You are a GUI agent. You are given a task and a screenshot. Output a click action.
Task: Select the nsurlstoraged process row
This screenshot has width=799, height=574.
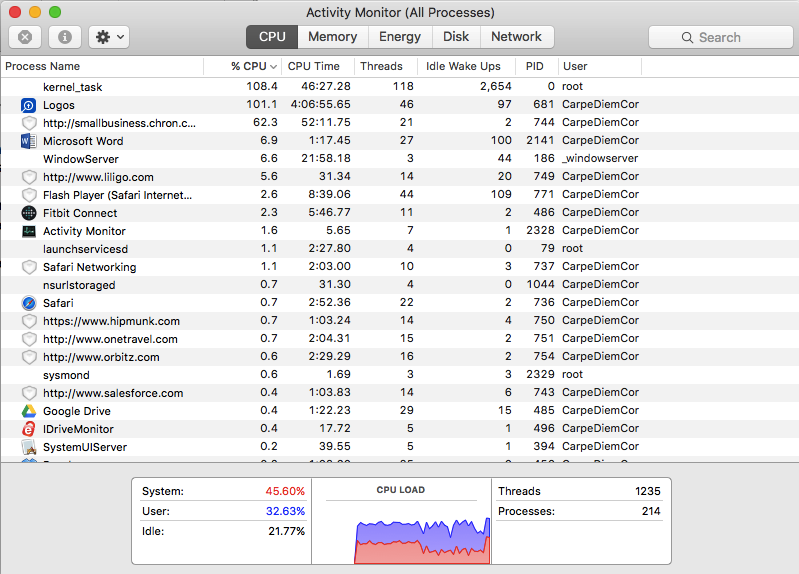[x=400, y=285]
